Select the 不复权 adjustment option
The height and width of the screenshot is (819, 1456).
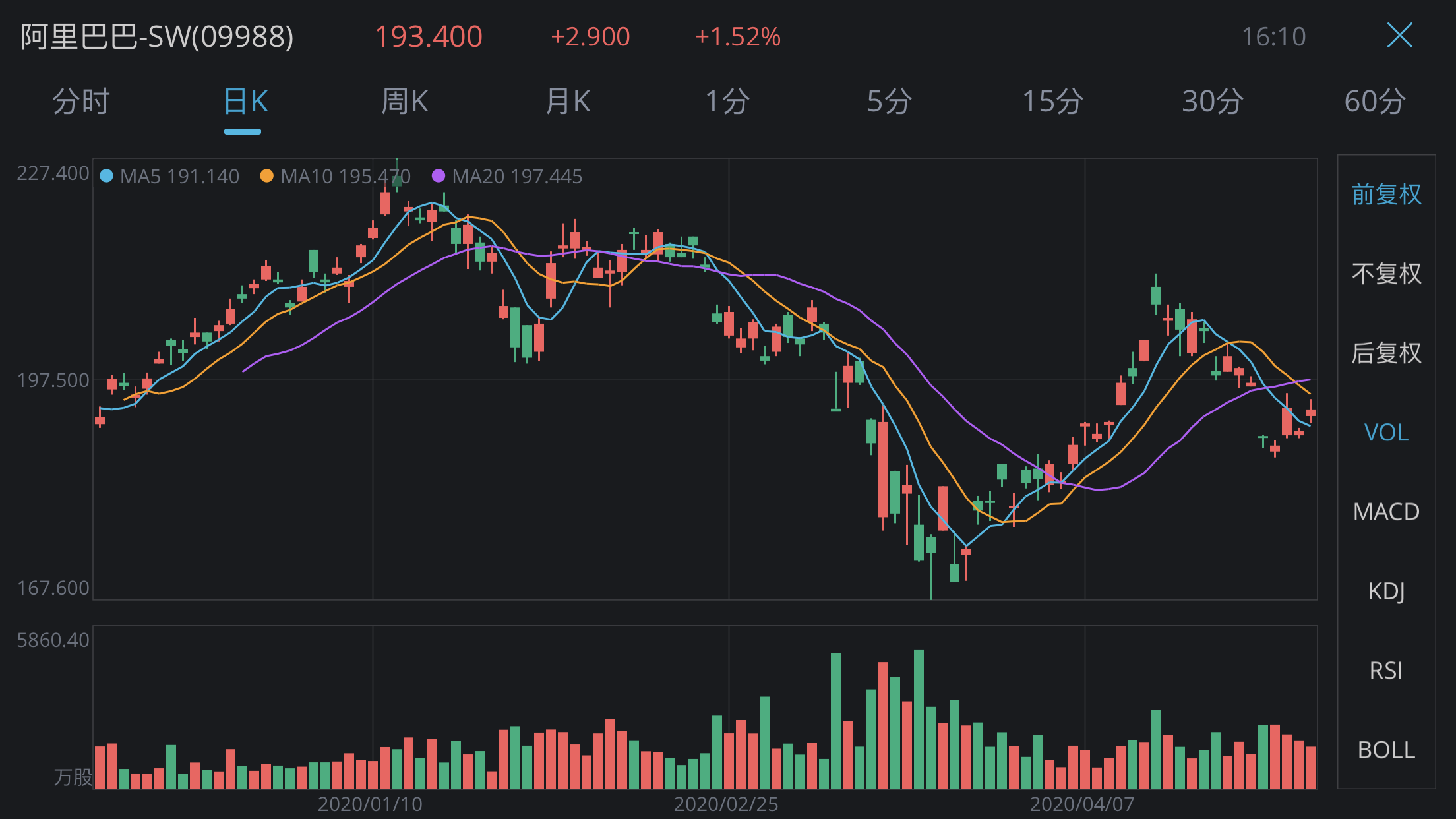[1386, 274]
